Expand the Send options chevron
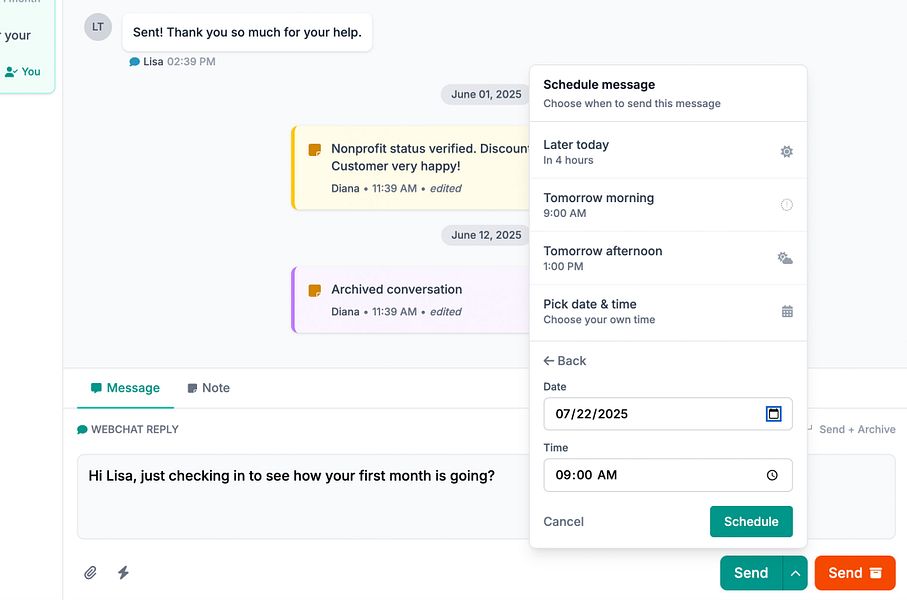Image resolution: width=907 pixels, height=600 pixels. click(x=795, y=573)
